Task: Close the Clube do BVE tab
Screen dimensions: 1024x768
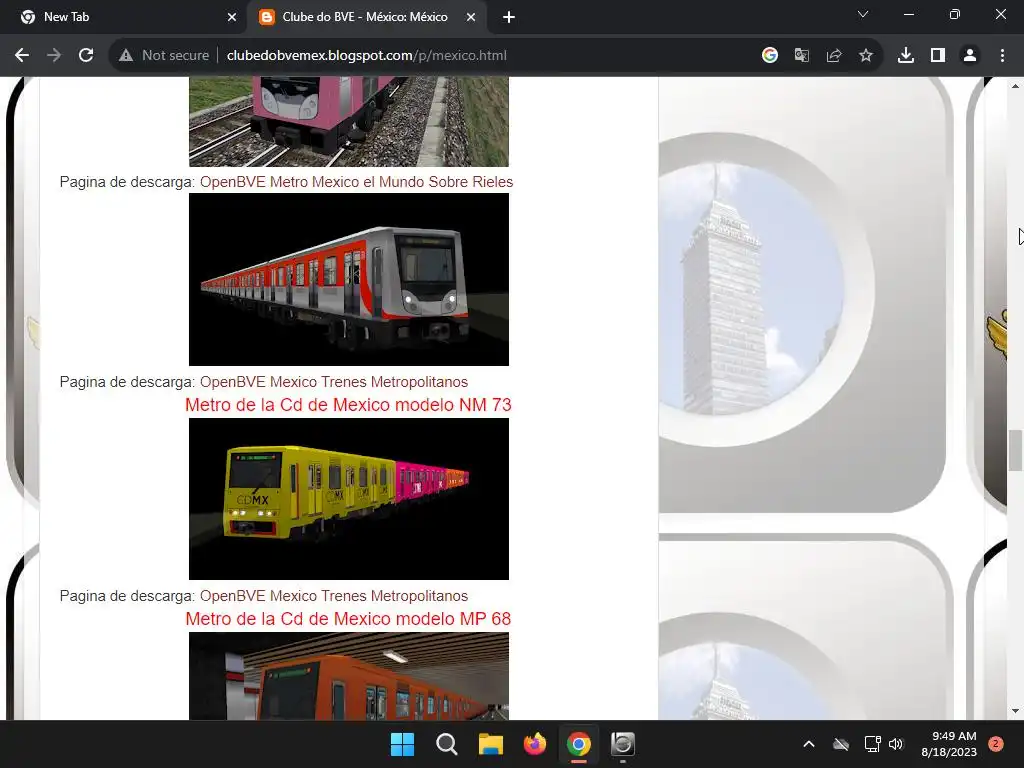Action: (x=471, y=17)
